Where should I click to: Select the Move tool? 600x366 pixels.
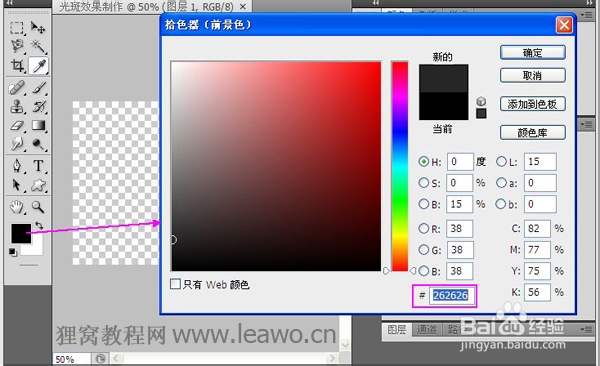point(38,28)
